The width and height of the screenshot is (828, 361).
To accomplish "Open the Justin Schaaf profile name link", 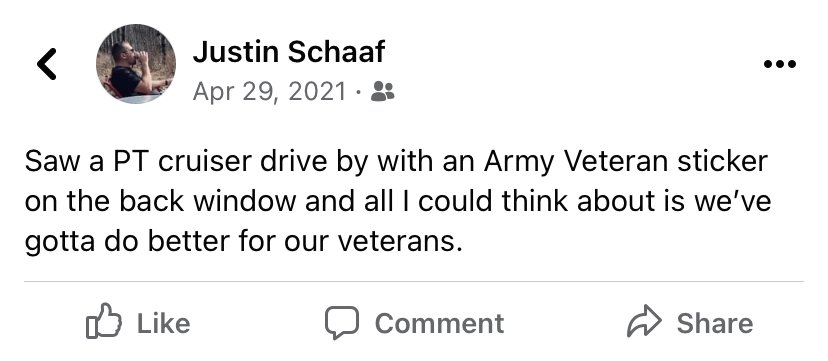I will (x=289, y=52).
